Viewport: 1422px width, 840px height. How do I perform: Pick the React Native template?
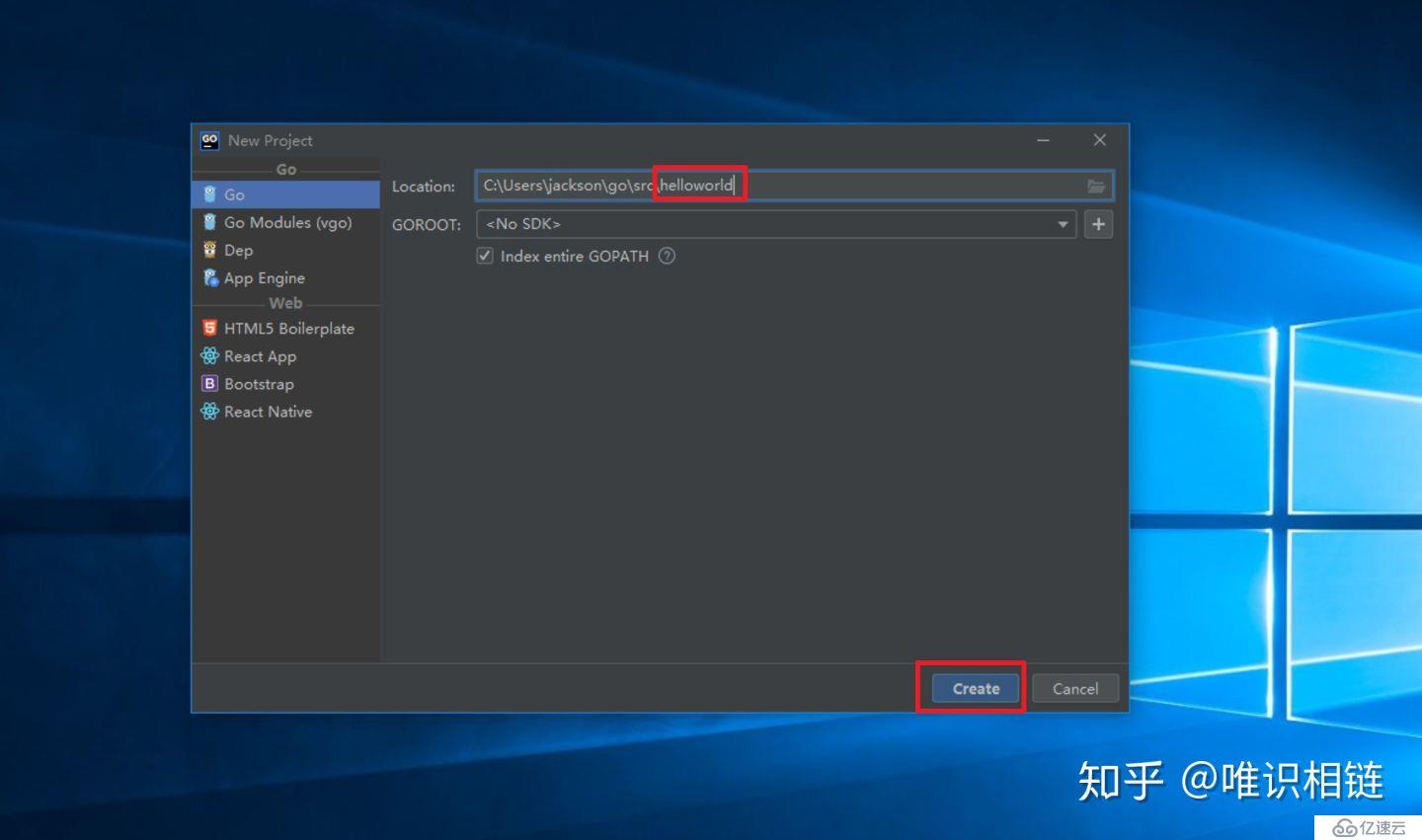click(285, 411)
